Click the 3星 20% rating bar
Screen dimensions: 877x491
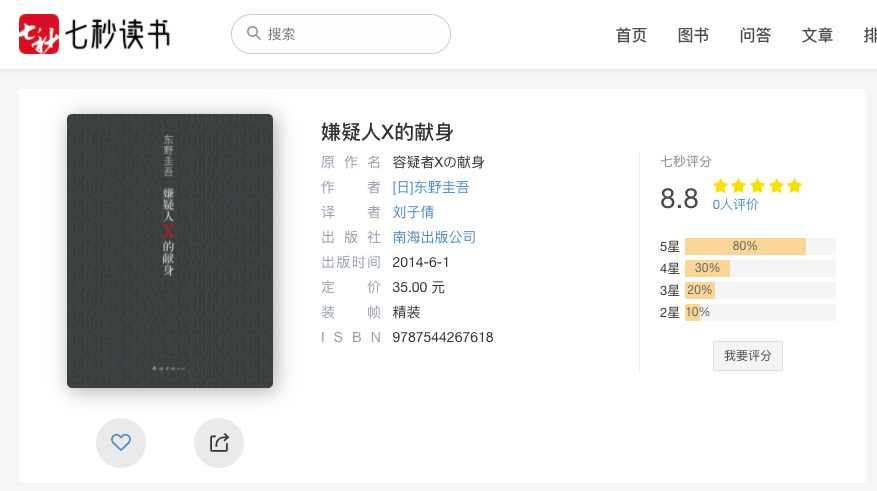coord(760,290)
